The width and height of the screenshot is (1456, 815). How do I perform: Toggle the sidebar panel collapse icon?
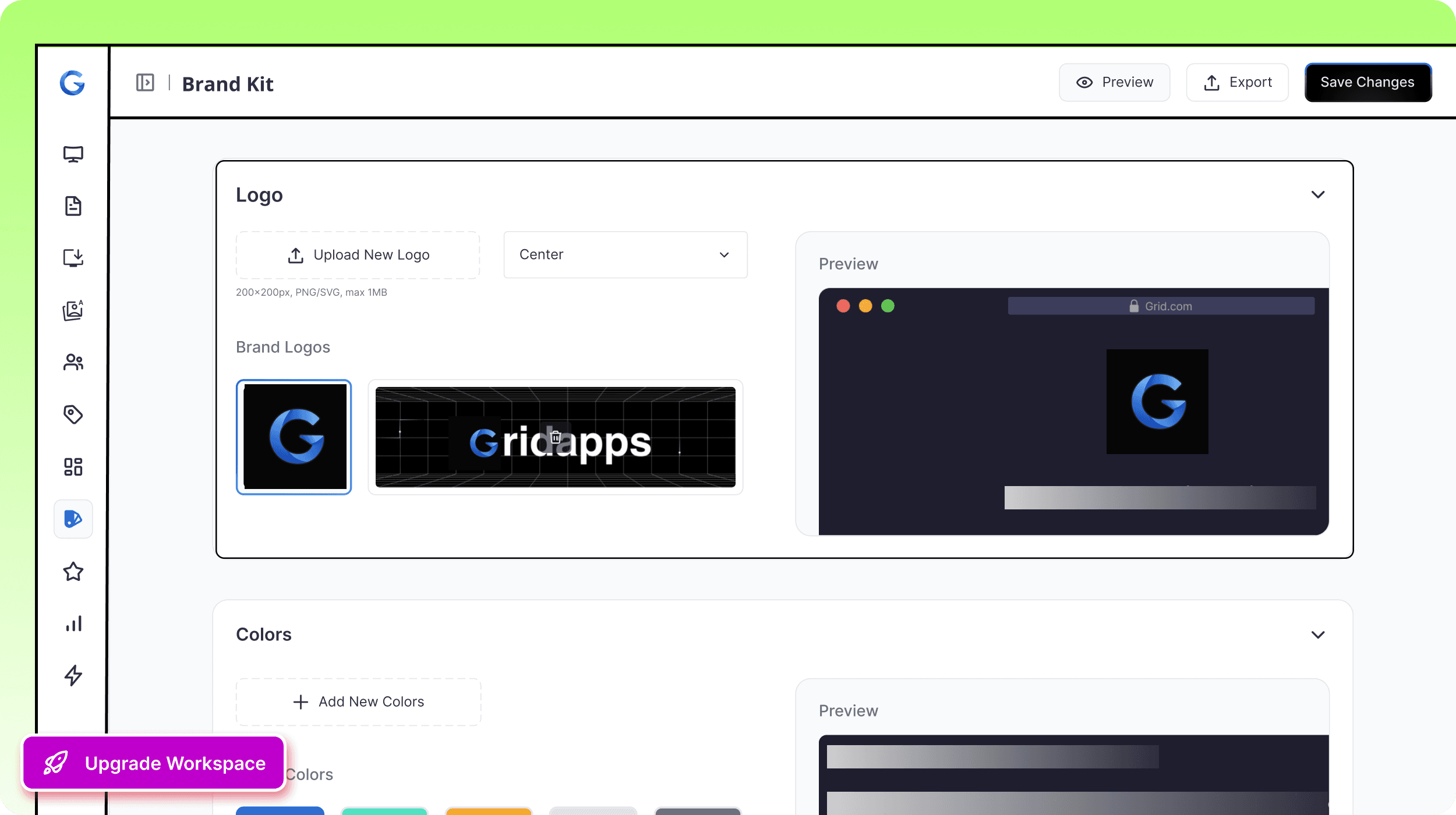pyautogui.click(x=145, y=83)
